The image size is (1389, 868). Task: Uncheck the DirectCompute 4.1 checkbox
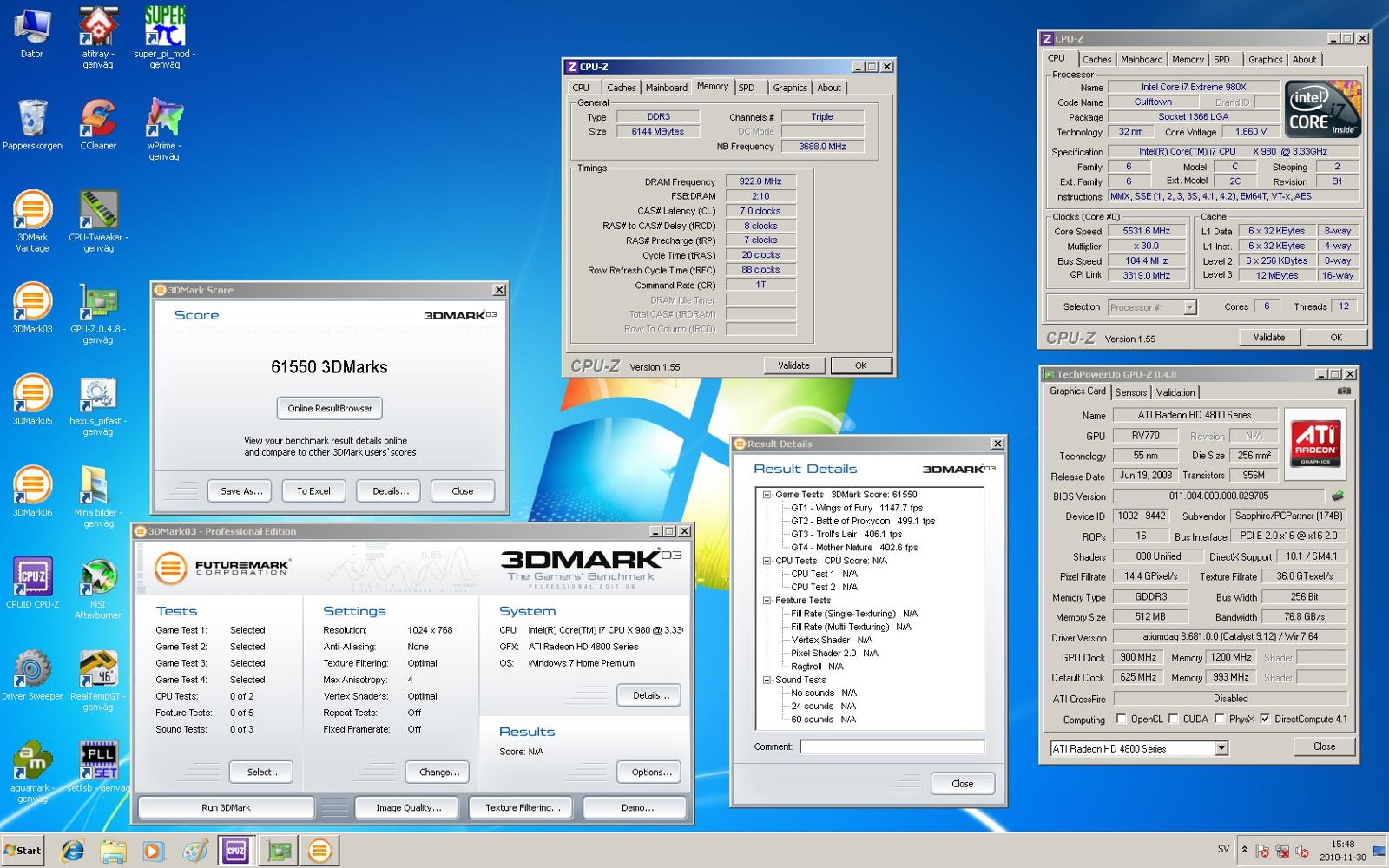pos(1265,719)
